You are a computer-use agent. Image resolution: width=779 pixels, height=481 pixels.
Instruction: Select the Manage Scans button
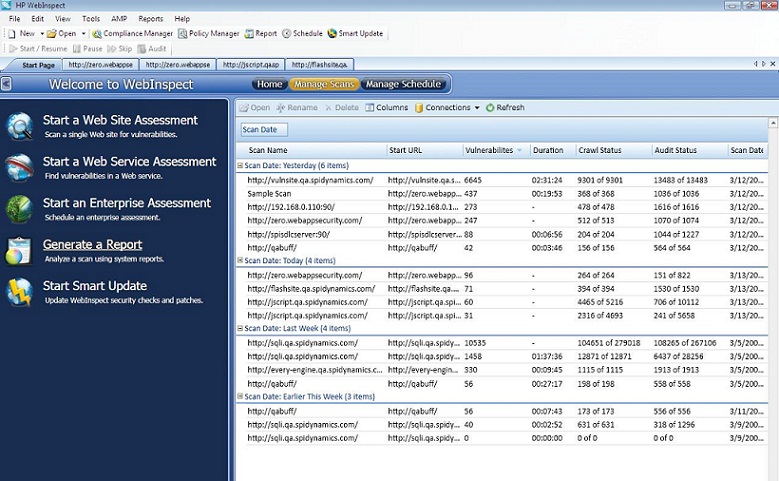click(324, 84)
